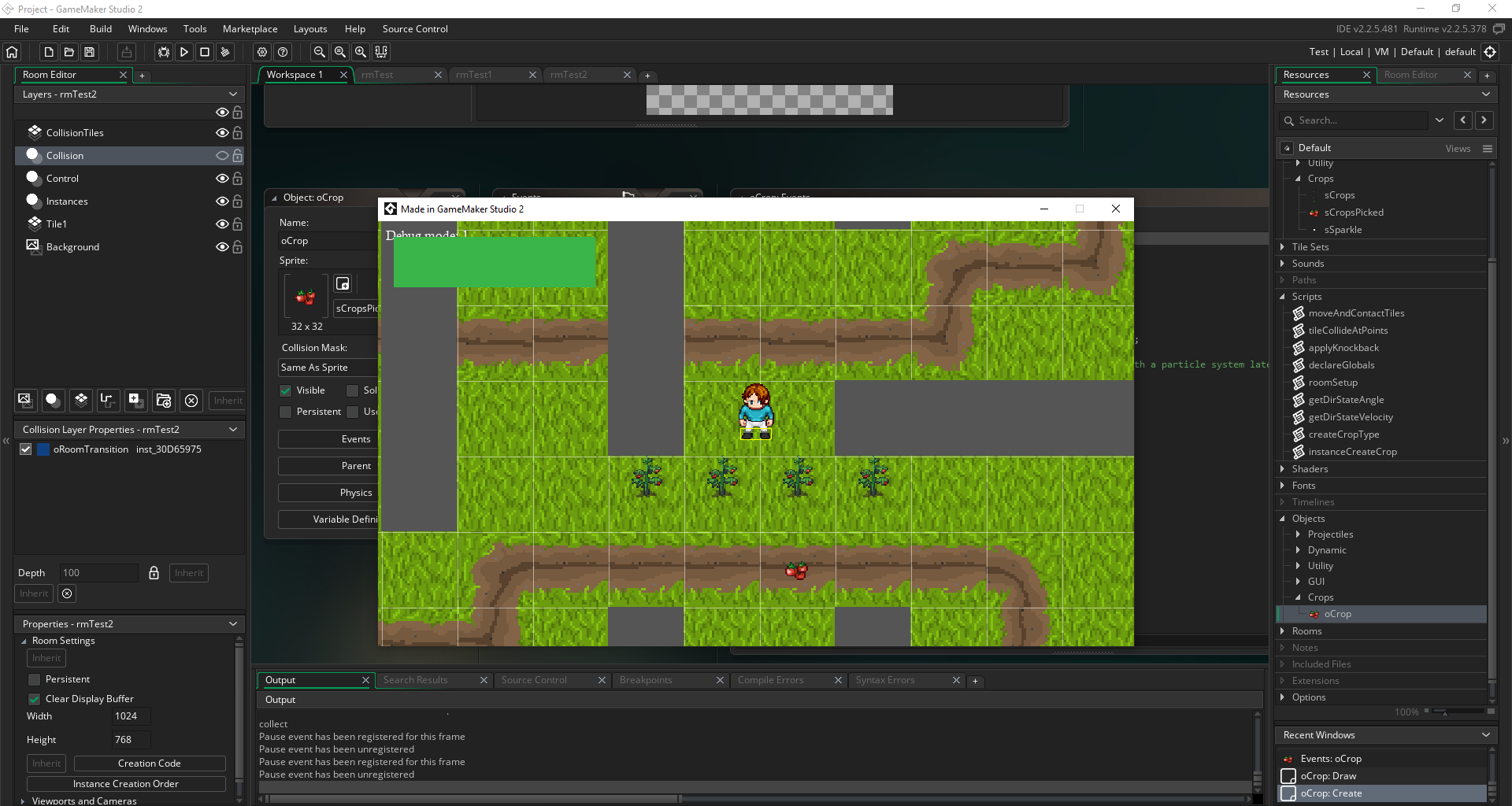The height and width of the screenshot is (806, 1512).
Task: Open Instance Creation Order
Action: tap(126, 784)
